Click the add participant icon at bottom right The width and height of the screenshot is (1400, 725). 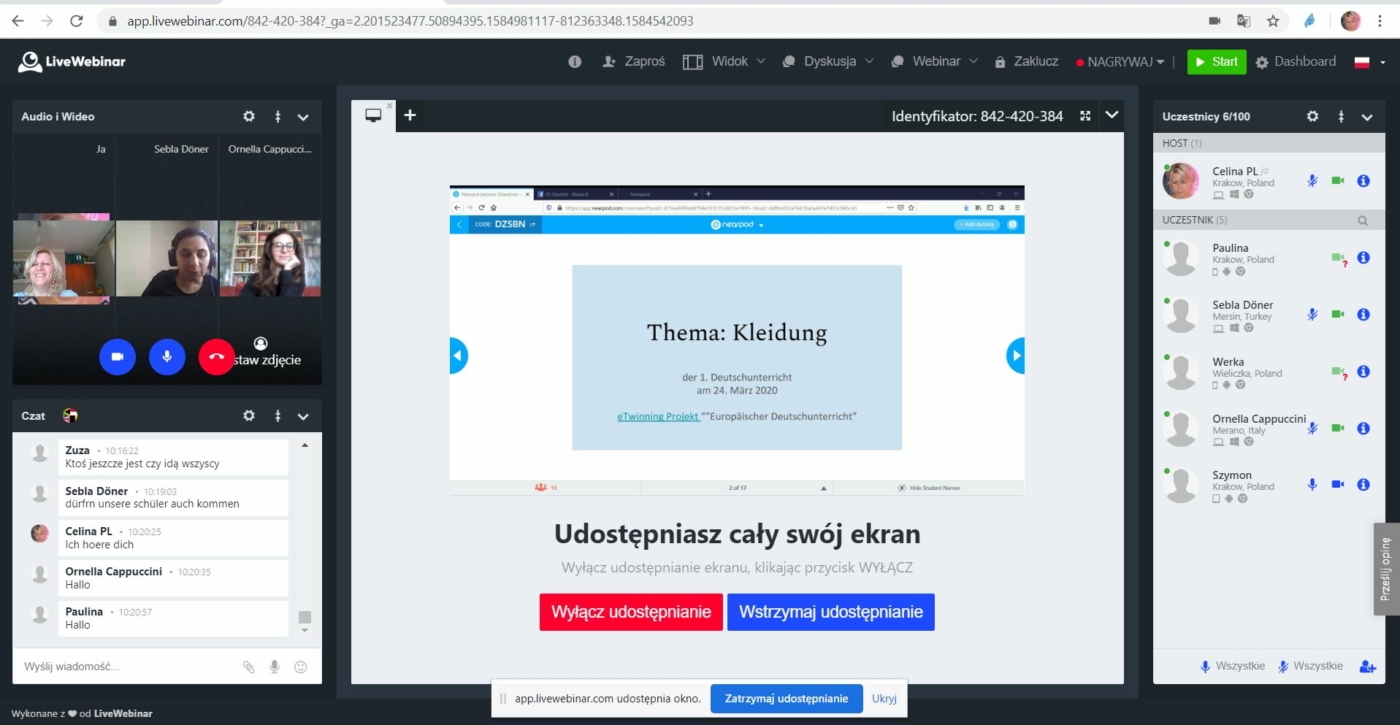tap(1367, 666)
